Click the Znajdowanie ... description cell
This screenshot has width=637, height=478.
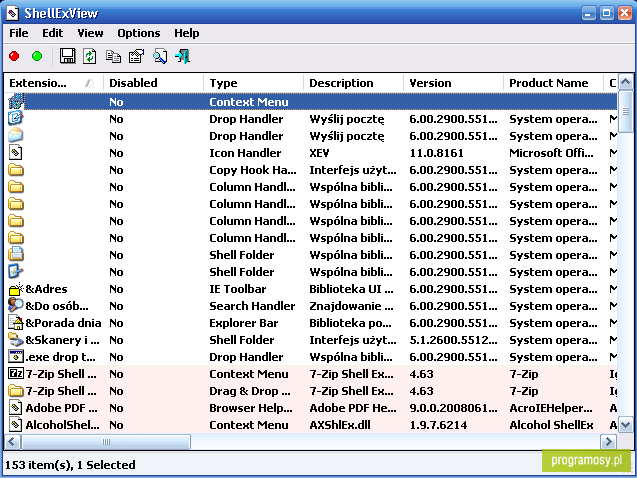(x=351, y=305)
